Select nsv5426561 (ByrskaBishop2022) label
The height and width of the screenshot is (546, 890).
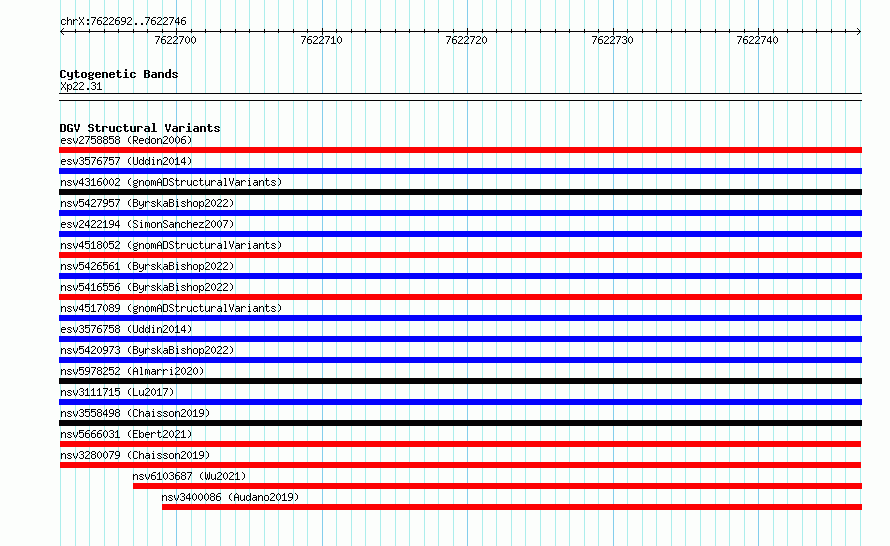[147, 266]
